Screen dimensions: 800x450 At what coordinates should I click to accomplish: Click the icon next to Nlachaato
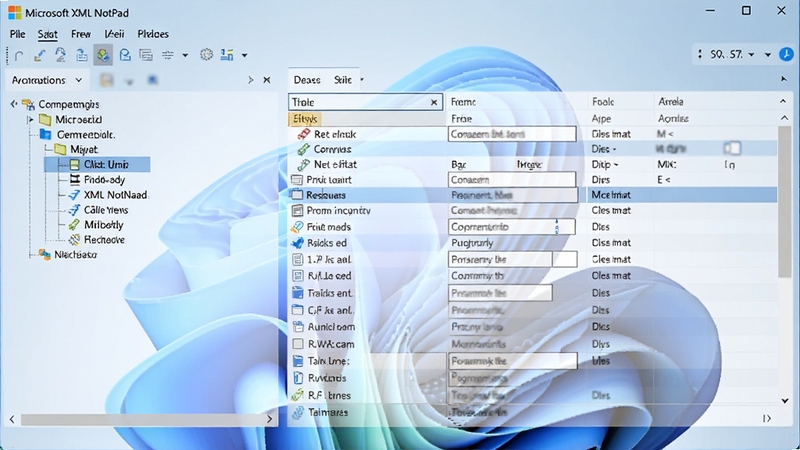coord(45,254)
